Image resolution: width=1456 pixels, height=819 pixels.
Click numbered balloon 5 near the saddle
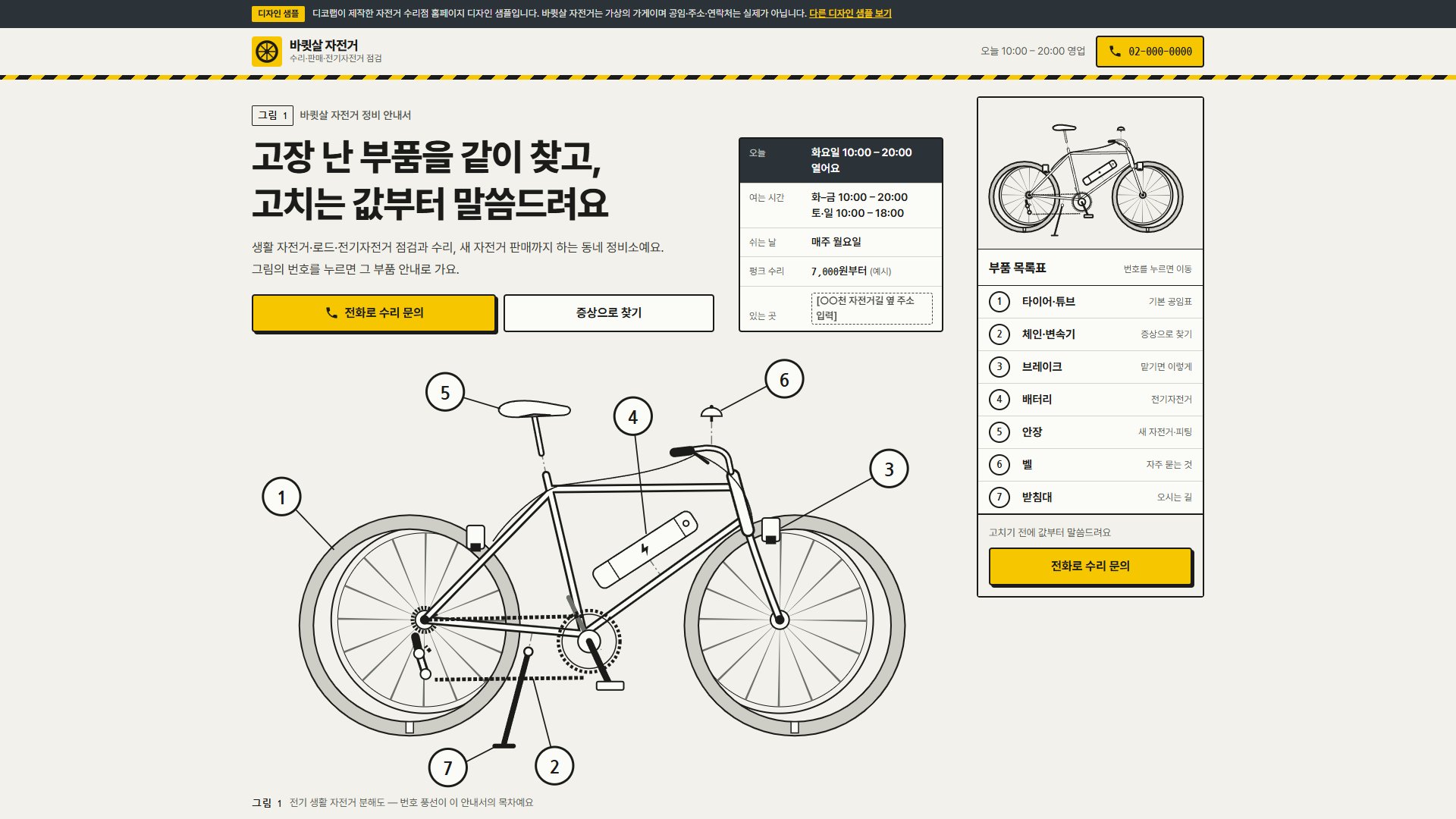(x=445, y=392)
